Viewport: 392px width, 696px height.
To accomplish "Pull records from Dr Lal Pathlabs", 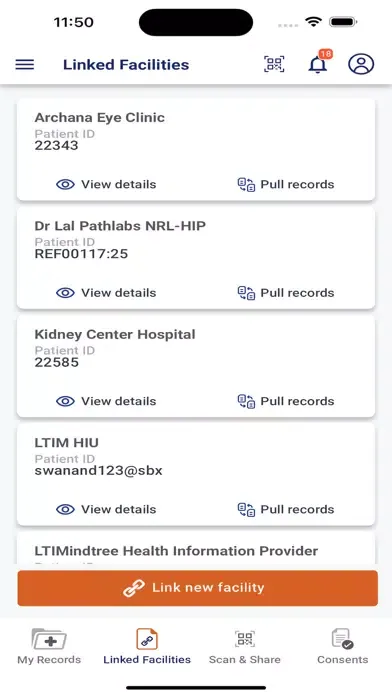I will point(286,293).
